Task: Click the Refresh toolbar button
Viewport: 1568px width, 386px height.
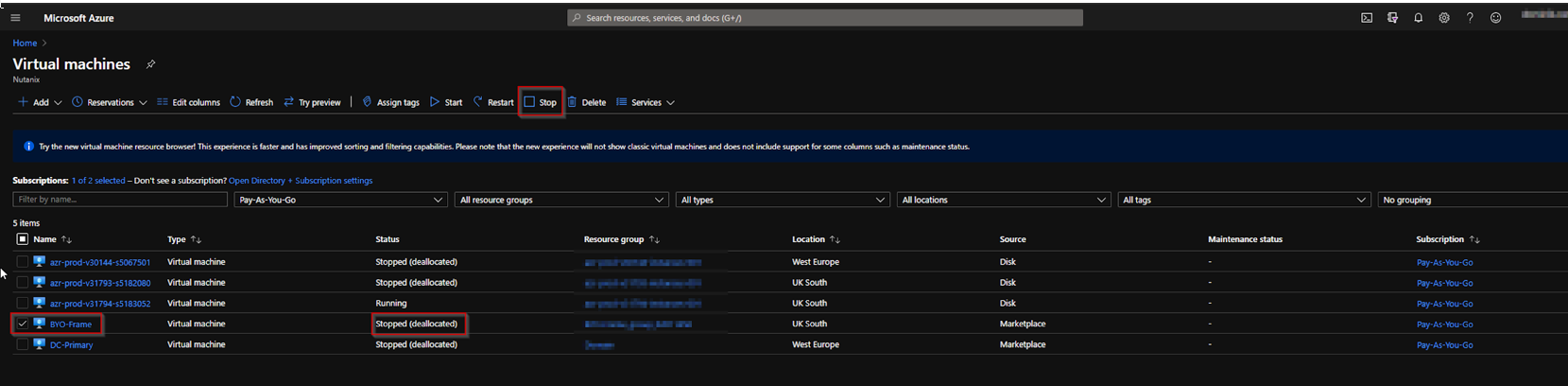Action: (251, 102)
